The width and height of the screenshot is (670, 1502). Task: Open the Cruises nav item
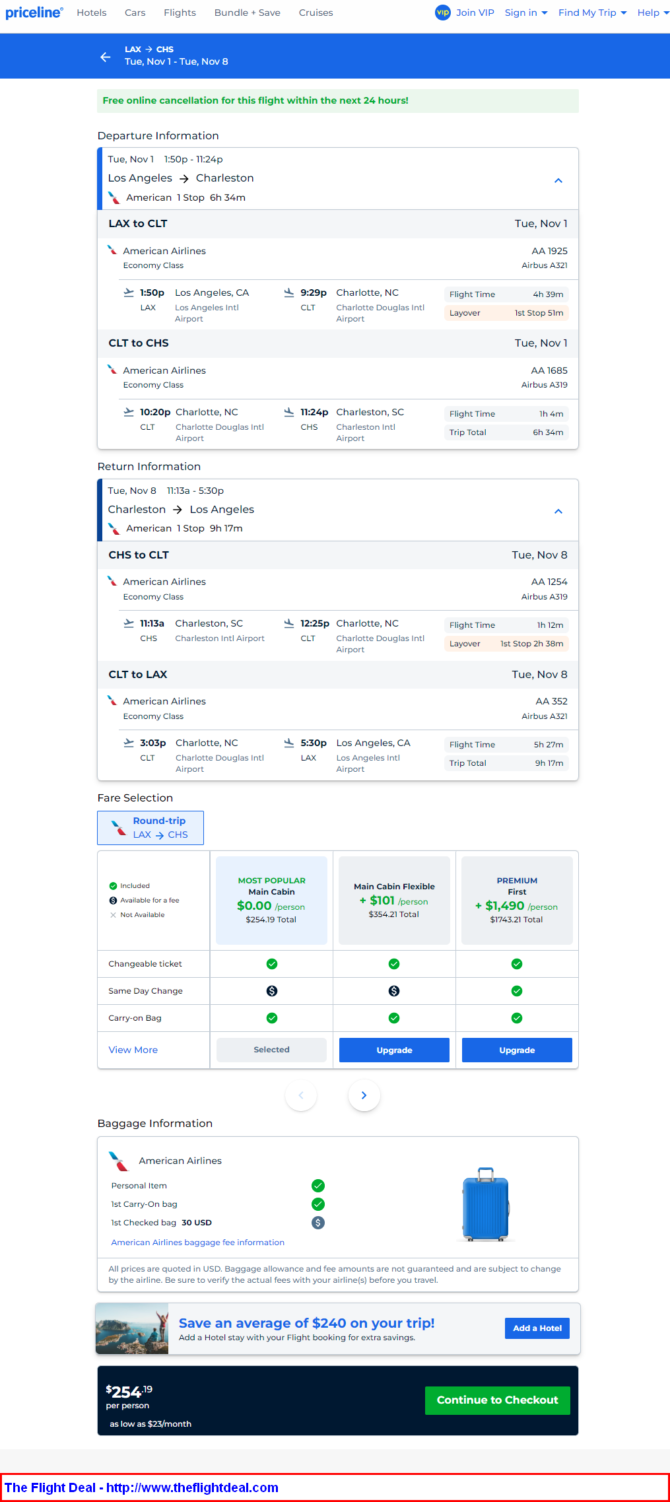[316, 13]
